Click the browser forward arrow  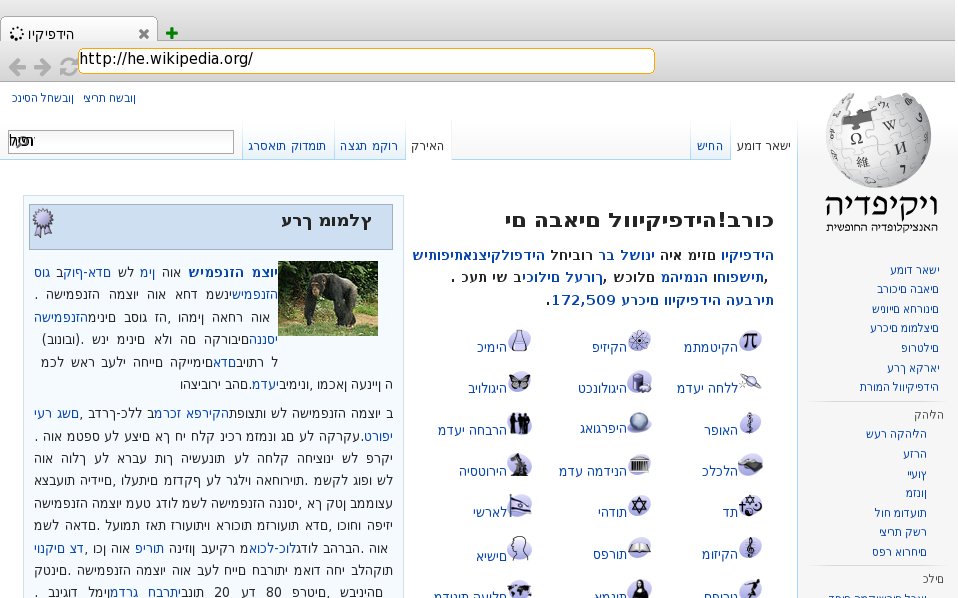pyautogui.click(x=42, y=67)
